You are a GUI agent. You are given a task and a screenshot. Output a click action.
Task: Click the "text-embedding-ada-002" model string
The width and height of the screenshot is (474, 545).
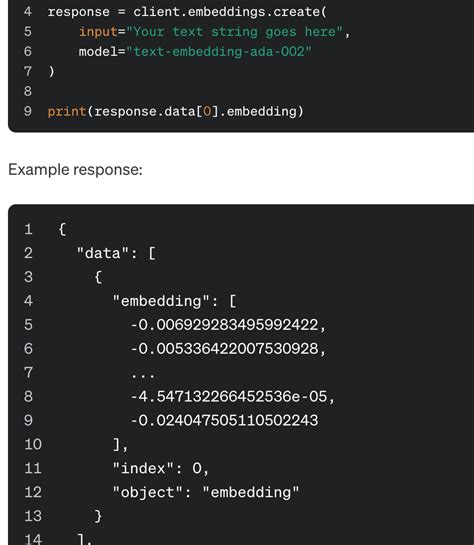click(219, 51)
